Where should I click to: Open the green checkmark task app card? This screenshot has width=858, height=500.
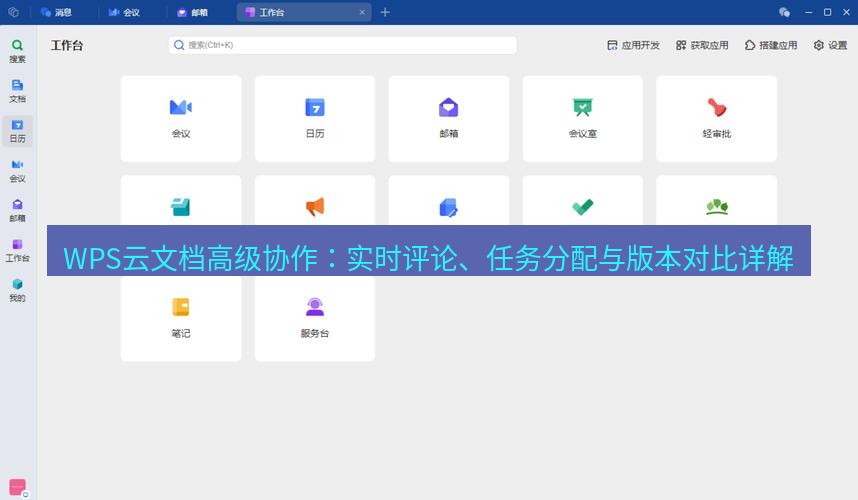point(583,201)
